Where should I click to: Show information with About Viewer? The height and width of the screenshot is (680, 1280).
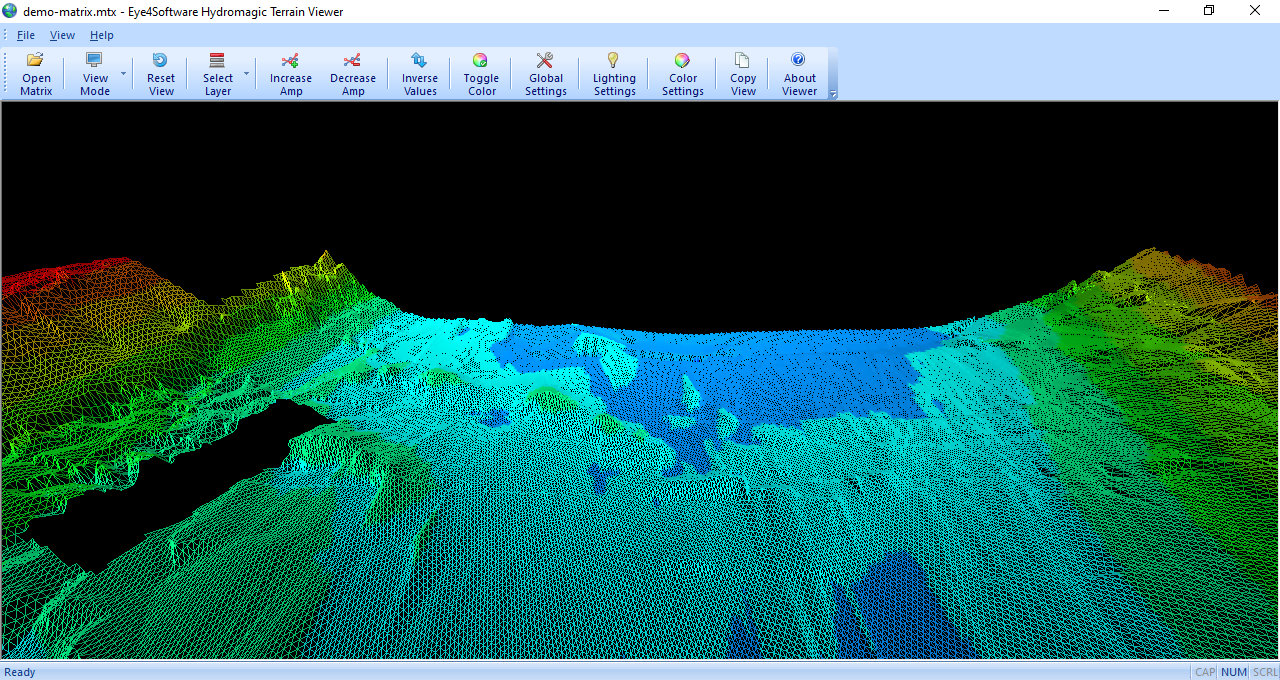coord(799,73)
